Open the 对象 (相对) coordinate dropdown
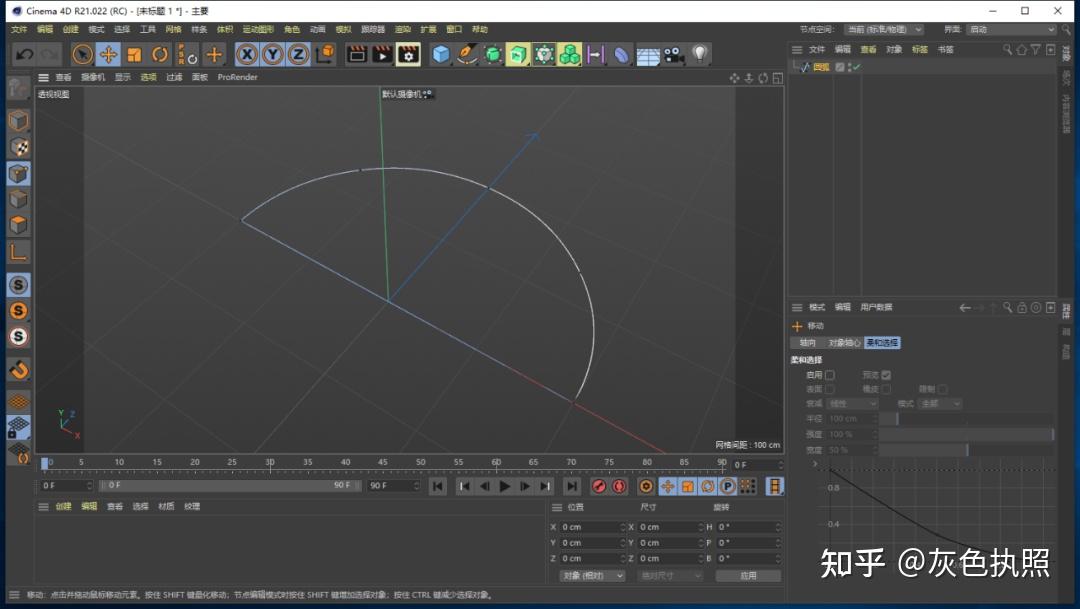 tap(592, 576)
